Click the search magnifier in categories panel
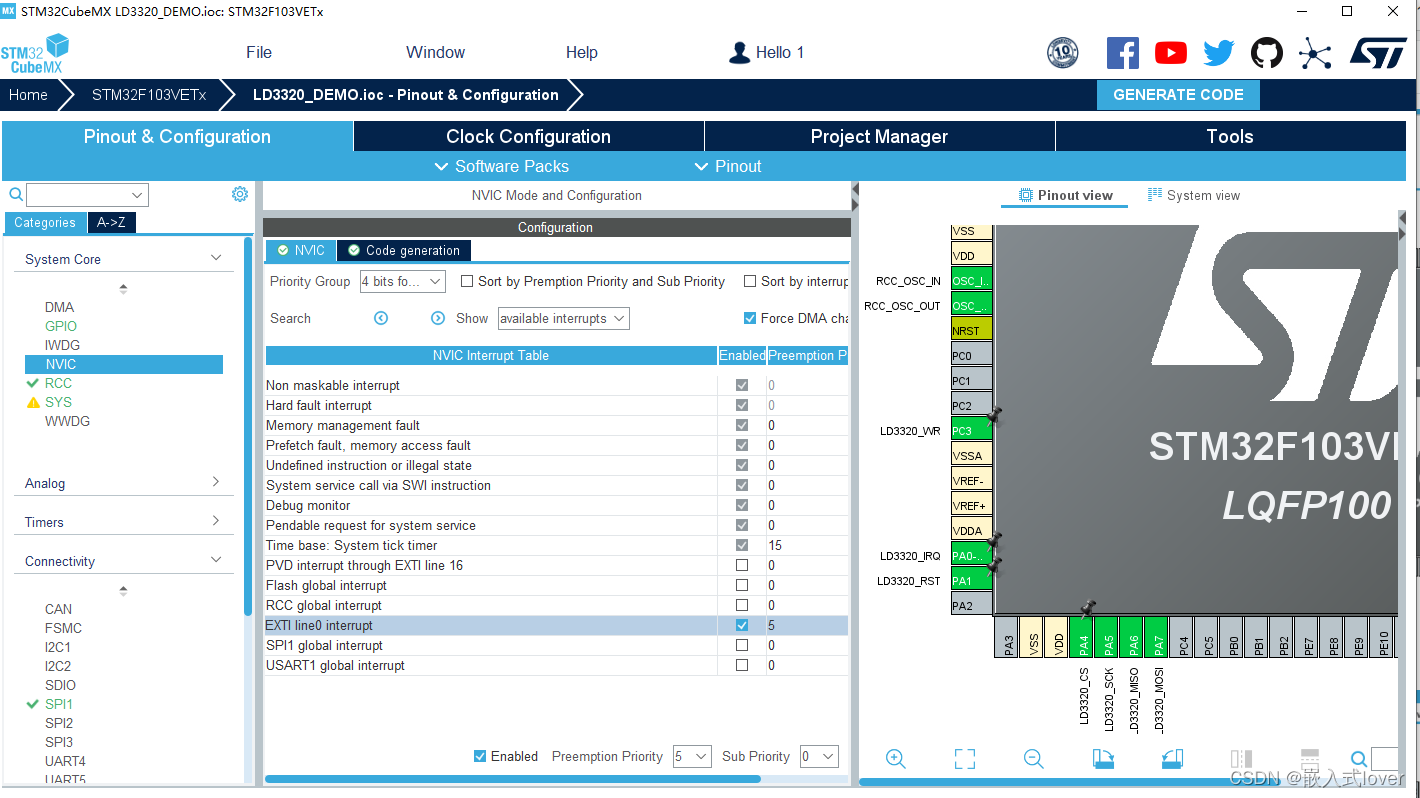Image resolution: width=1420 pixels, height=798 pixels. coord(15,195)
